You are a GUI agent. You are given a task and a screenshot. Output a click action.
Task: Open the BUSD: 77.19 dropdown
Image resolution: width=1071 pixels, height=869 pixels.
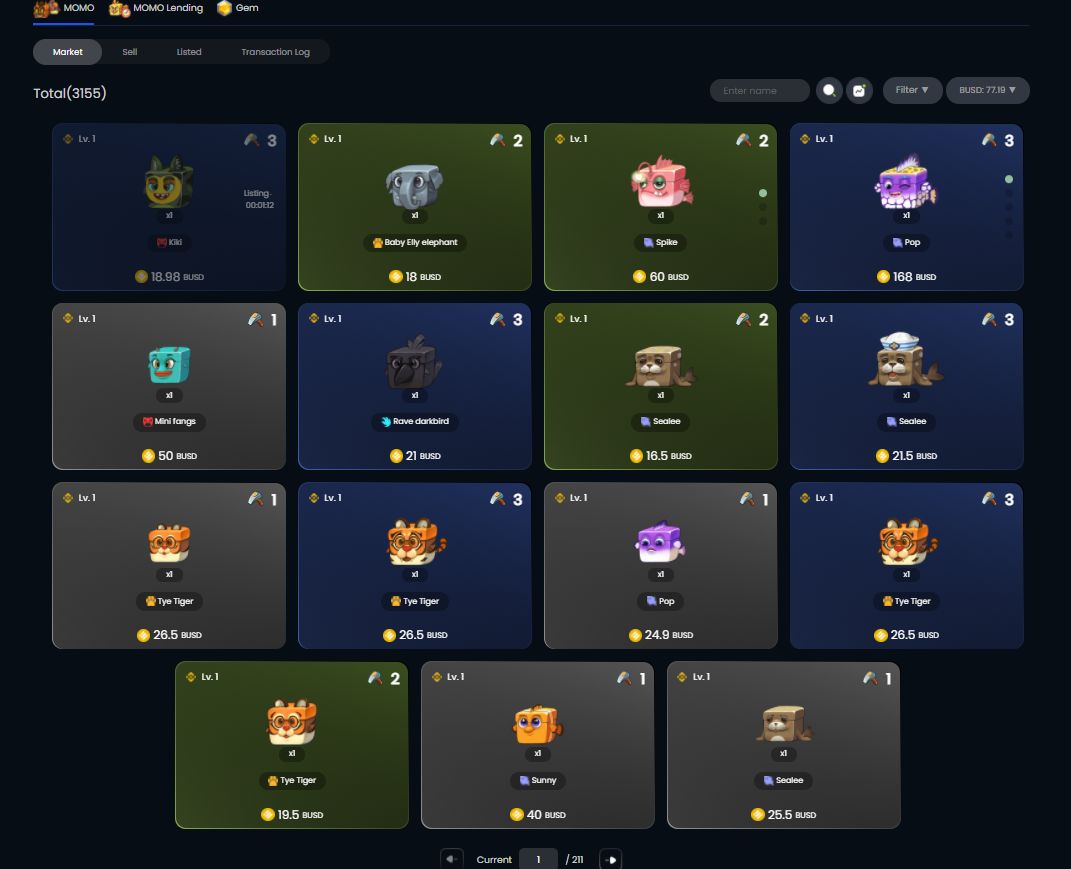(x=988, y=90)
